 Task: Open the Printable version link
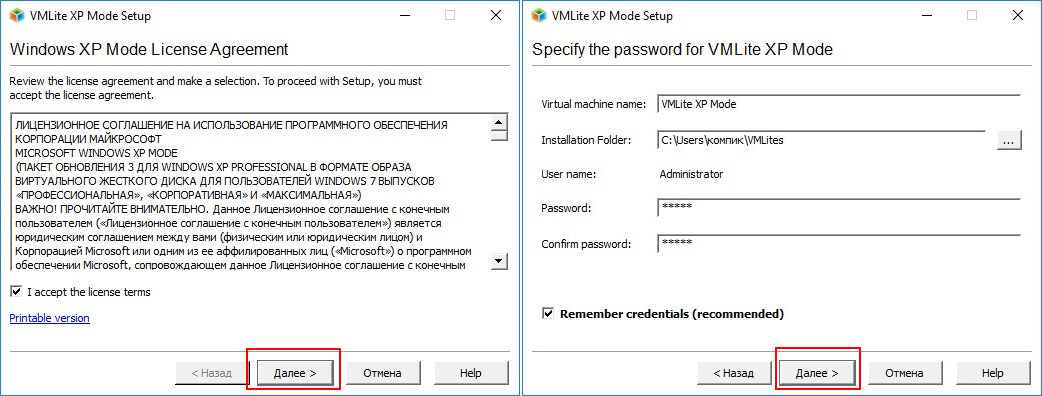[x=49, y=318]
